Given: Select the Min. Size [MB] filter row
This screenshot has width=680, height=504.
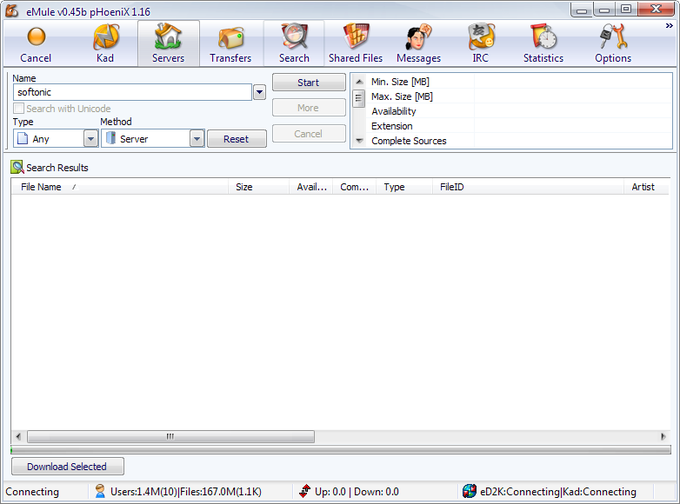Looking at the screenshot, I should (x=518, y=82).
